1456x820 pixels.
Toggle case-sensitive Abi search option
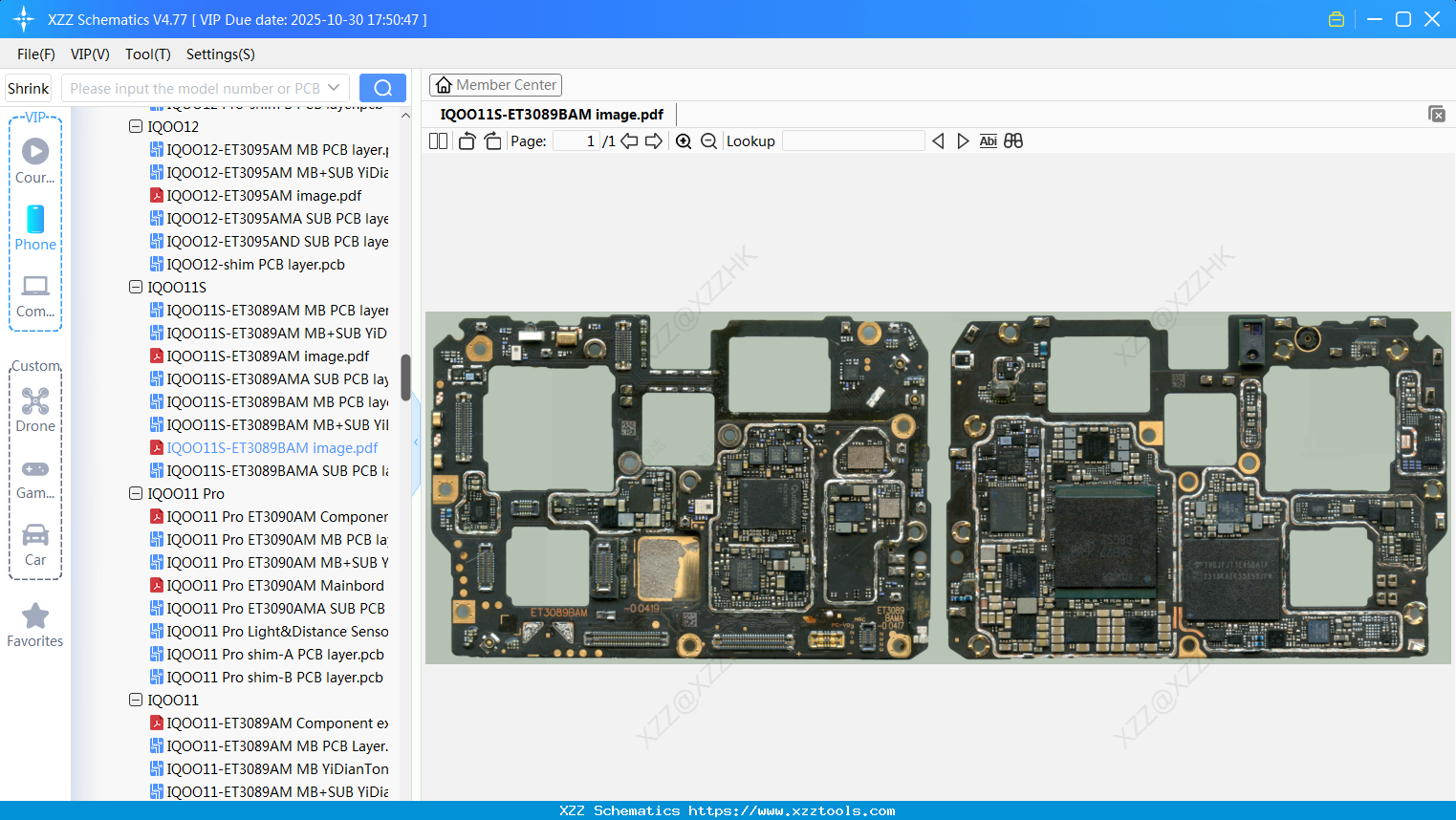[x=988, y=140]
